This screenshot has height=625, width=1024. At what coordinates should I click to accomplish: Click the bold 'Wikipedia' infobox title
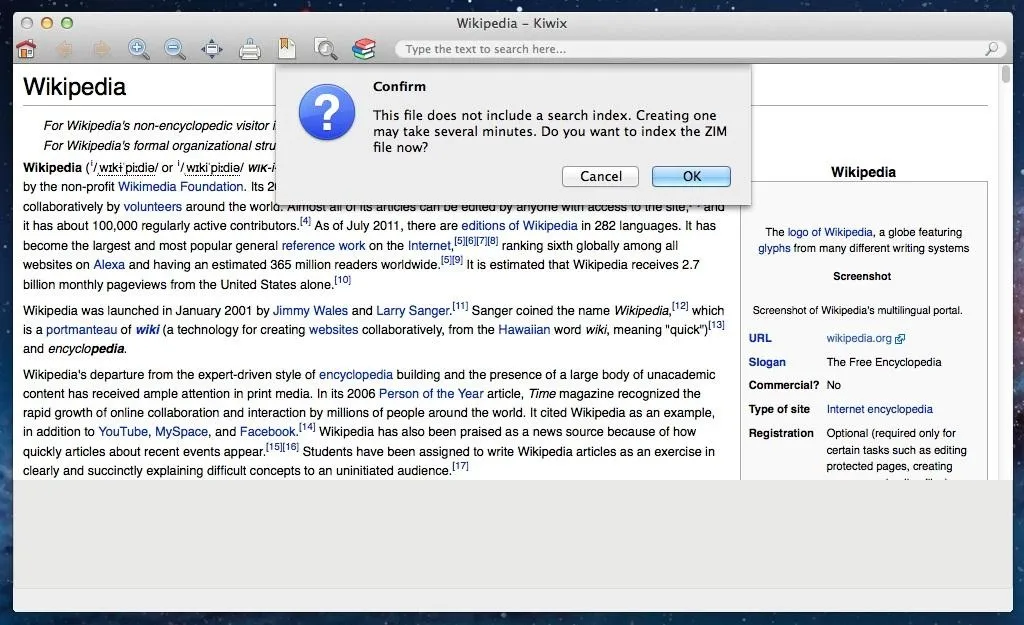coord(863,172)
